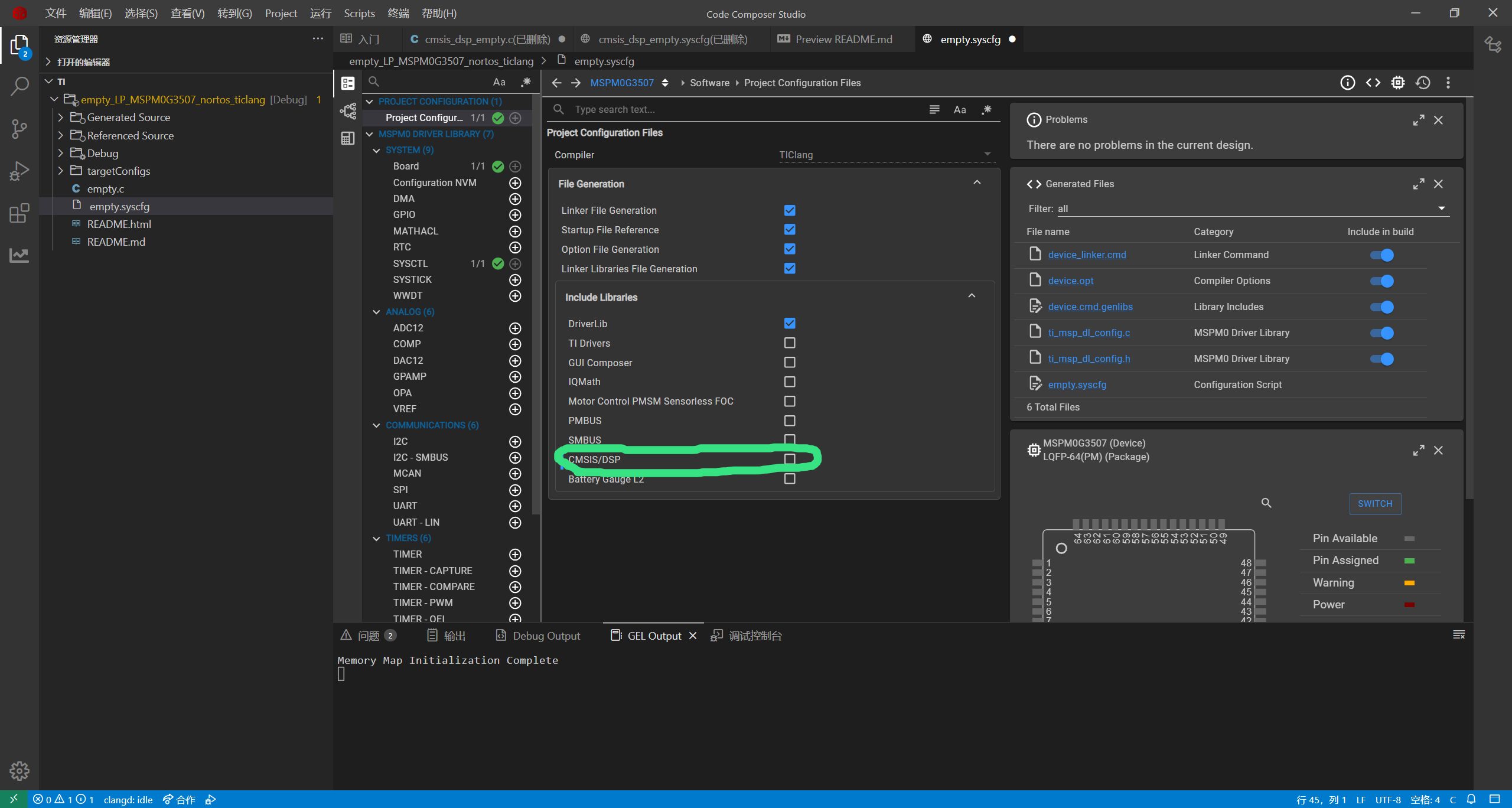Open the ti_msp_dl_config.c file link

coord(1089,333)
